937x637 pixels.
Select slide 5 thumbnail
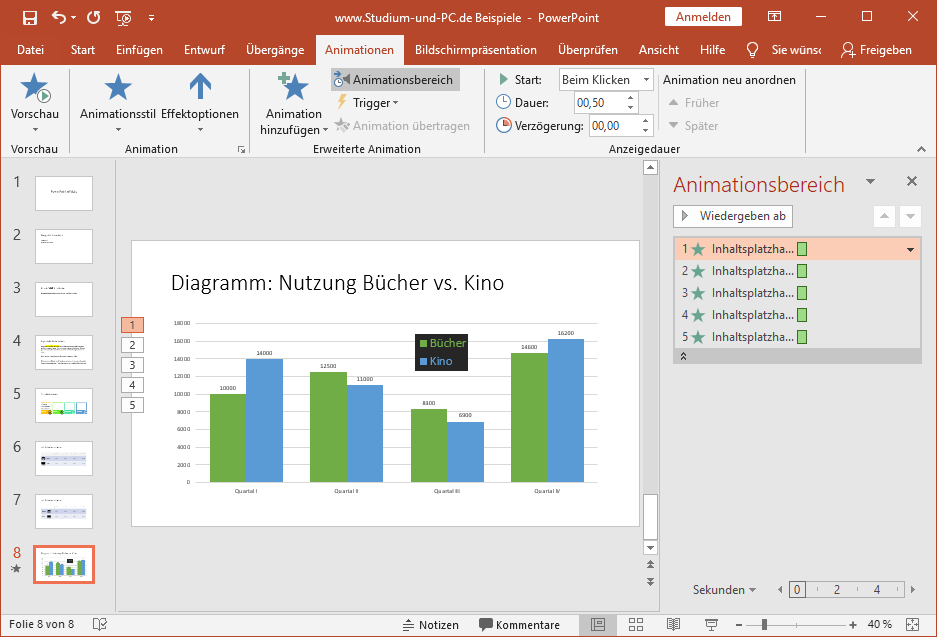click(x=64, y=405)
